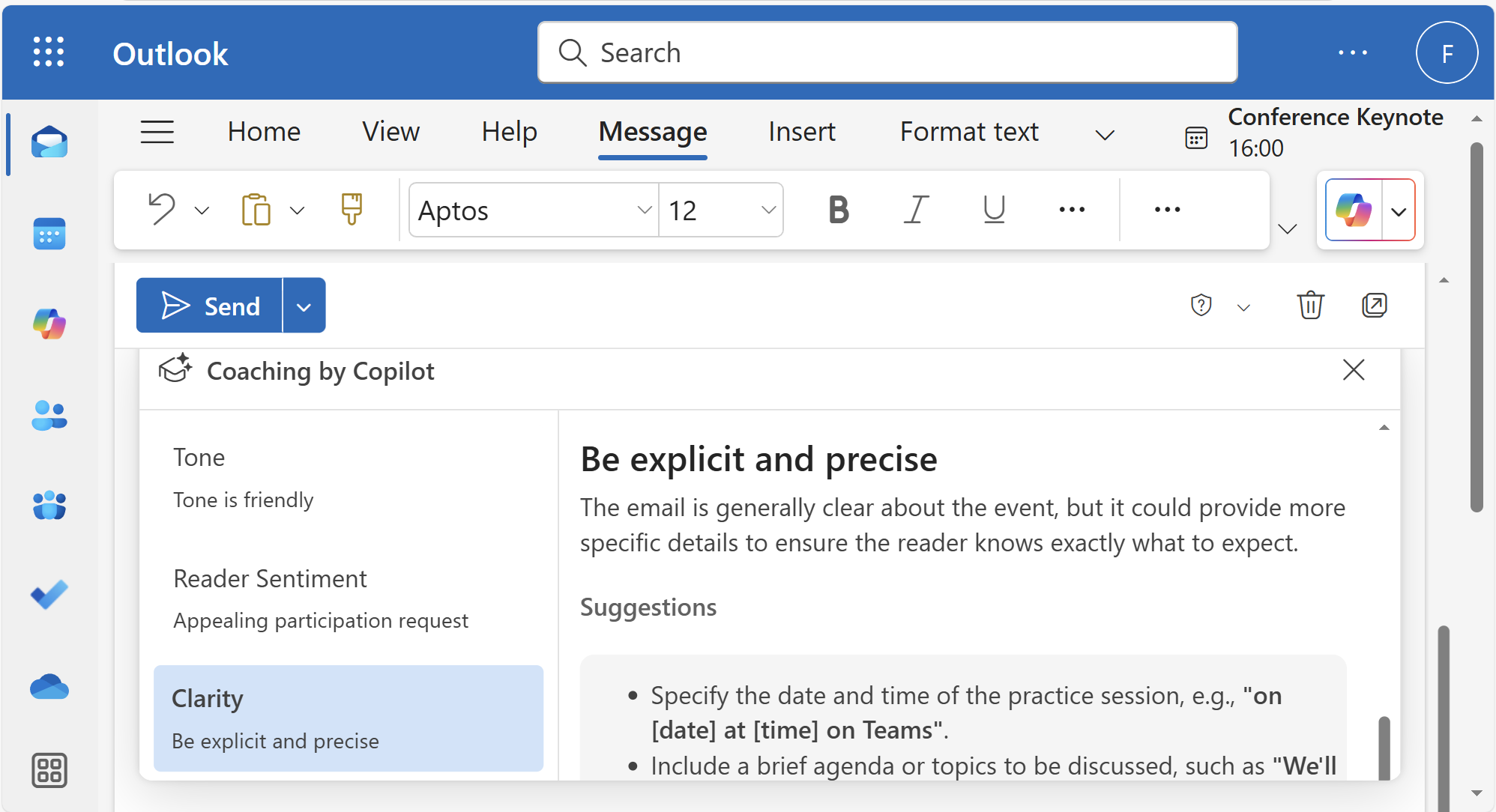
Task: Discard the draft with trash icon
Action: coord(1310,305)
